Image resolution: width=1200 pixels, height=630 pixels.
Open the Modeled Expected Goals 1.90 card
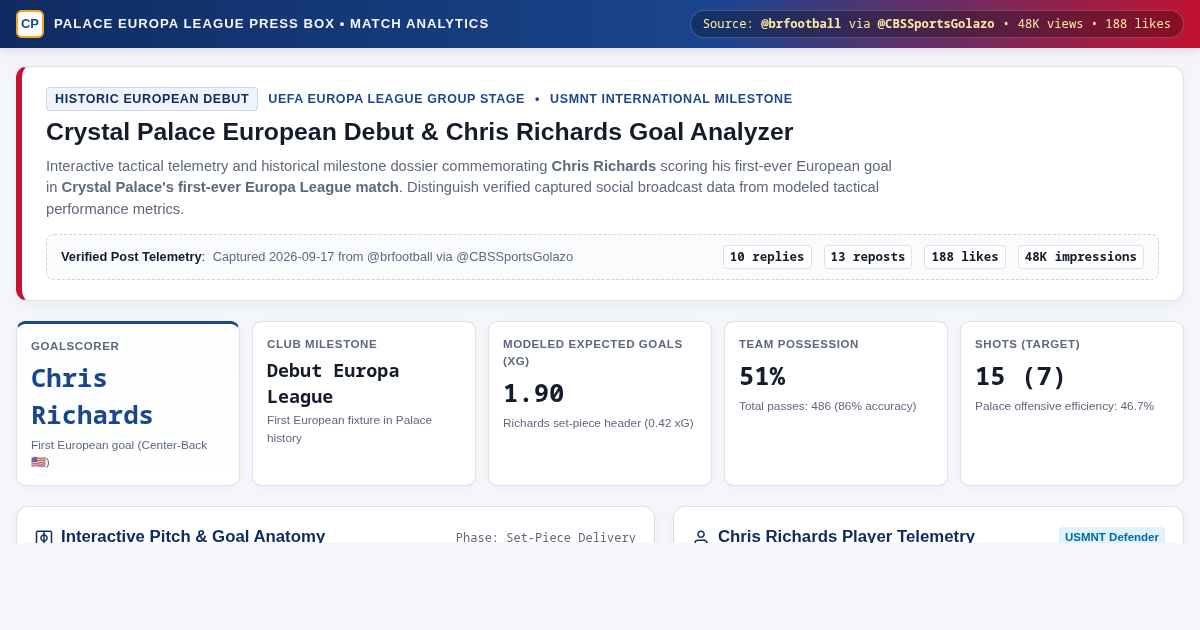(x=600, y=404)
